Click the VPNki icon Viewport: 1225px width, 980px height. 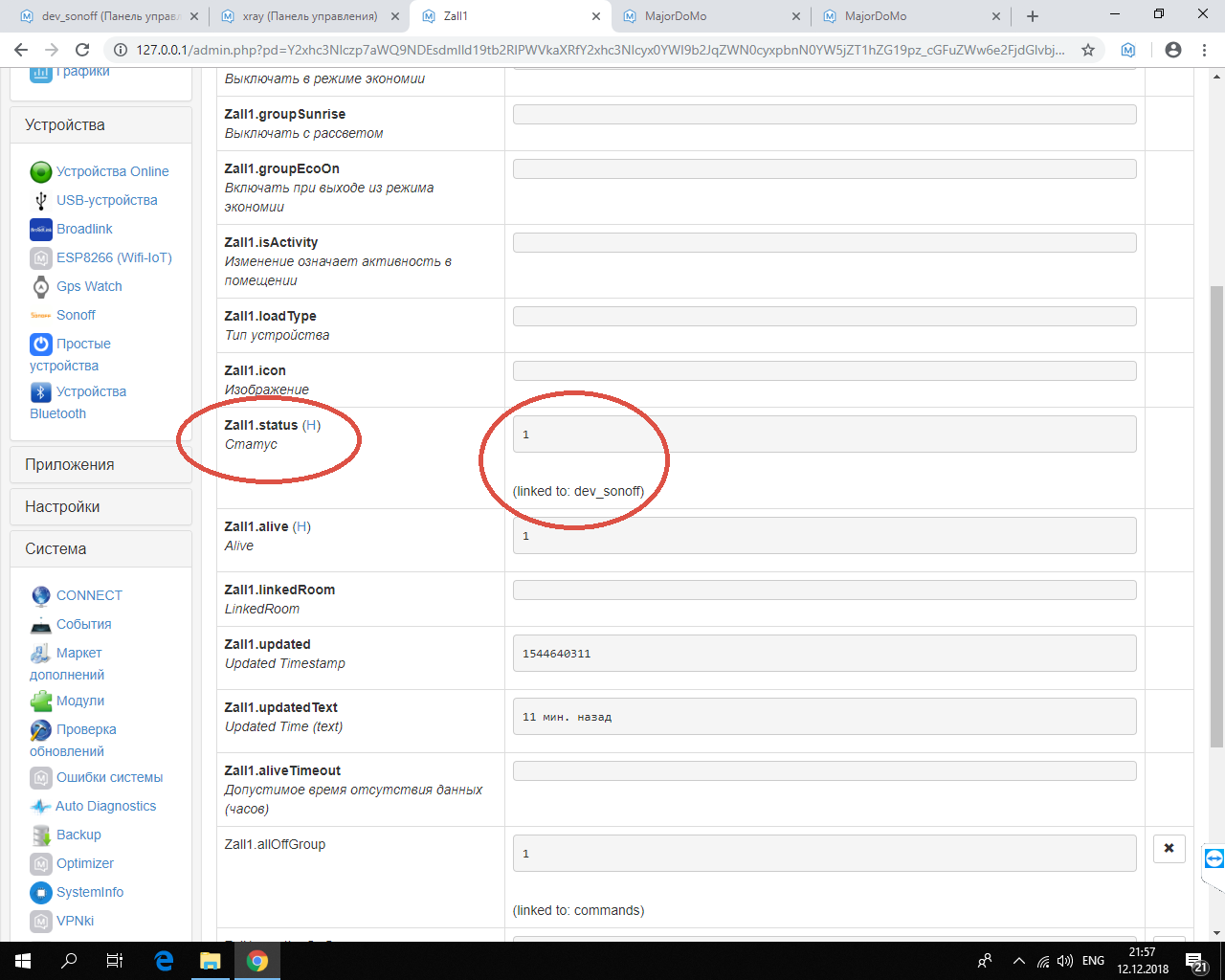(40, 922)
